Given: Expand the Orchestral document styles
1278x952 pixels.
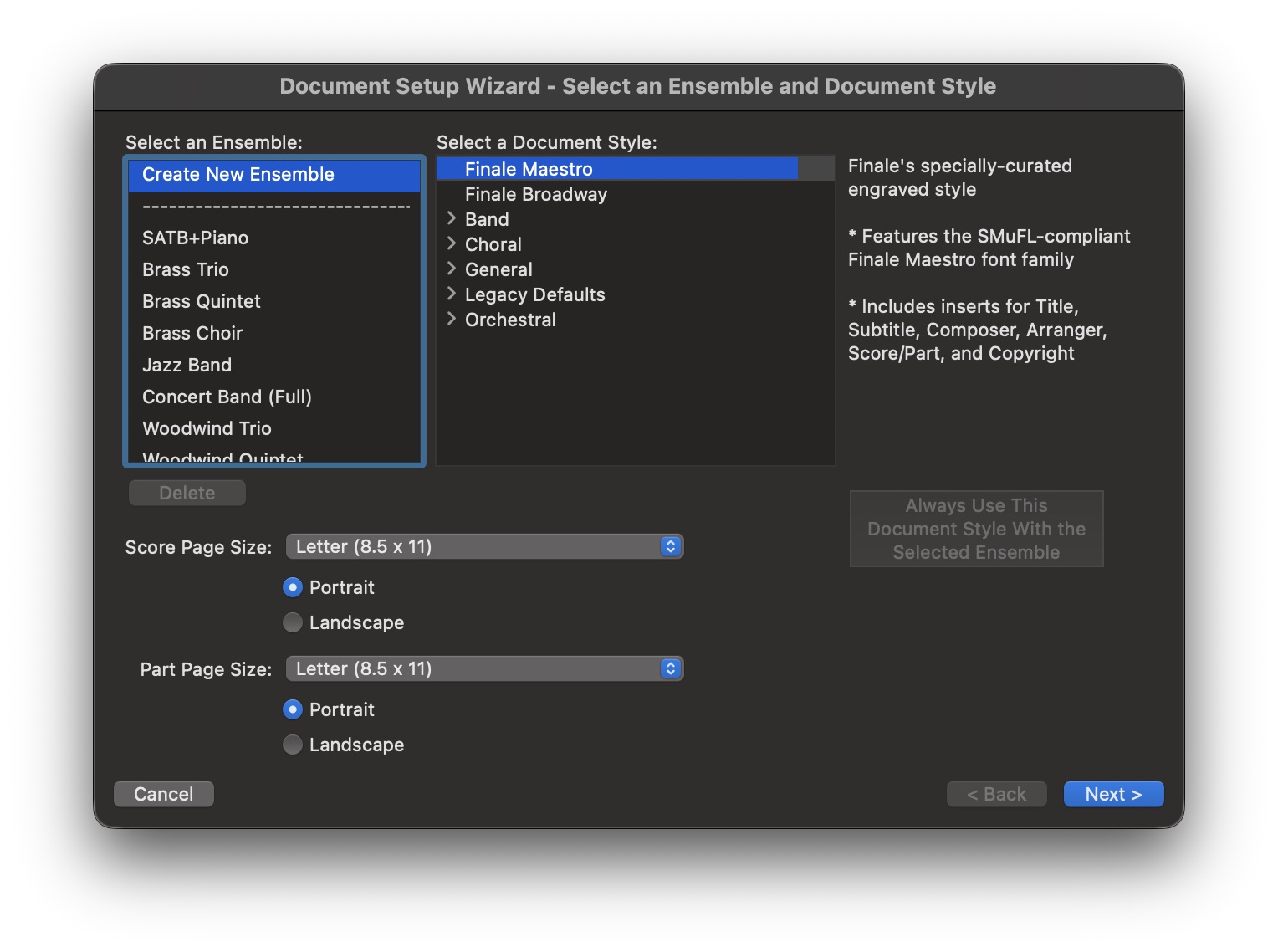Looking at the screenshot, I should pyautogui.click(x=452, y=320).
